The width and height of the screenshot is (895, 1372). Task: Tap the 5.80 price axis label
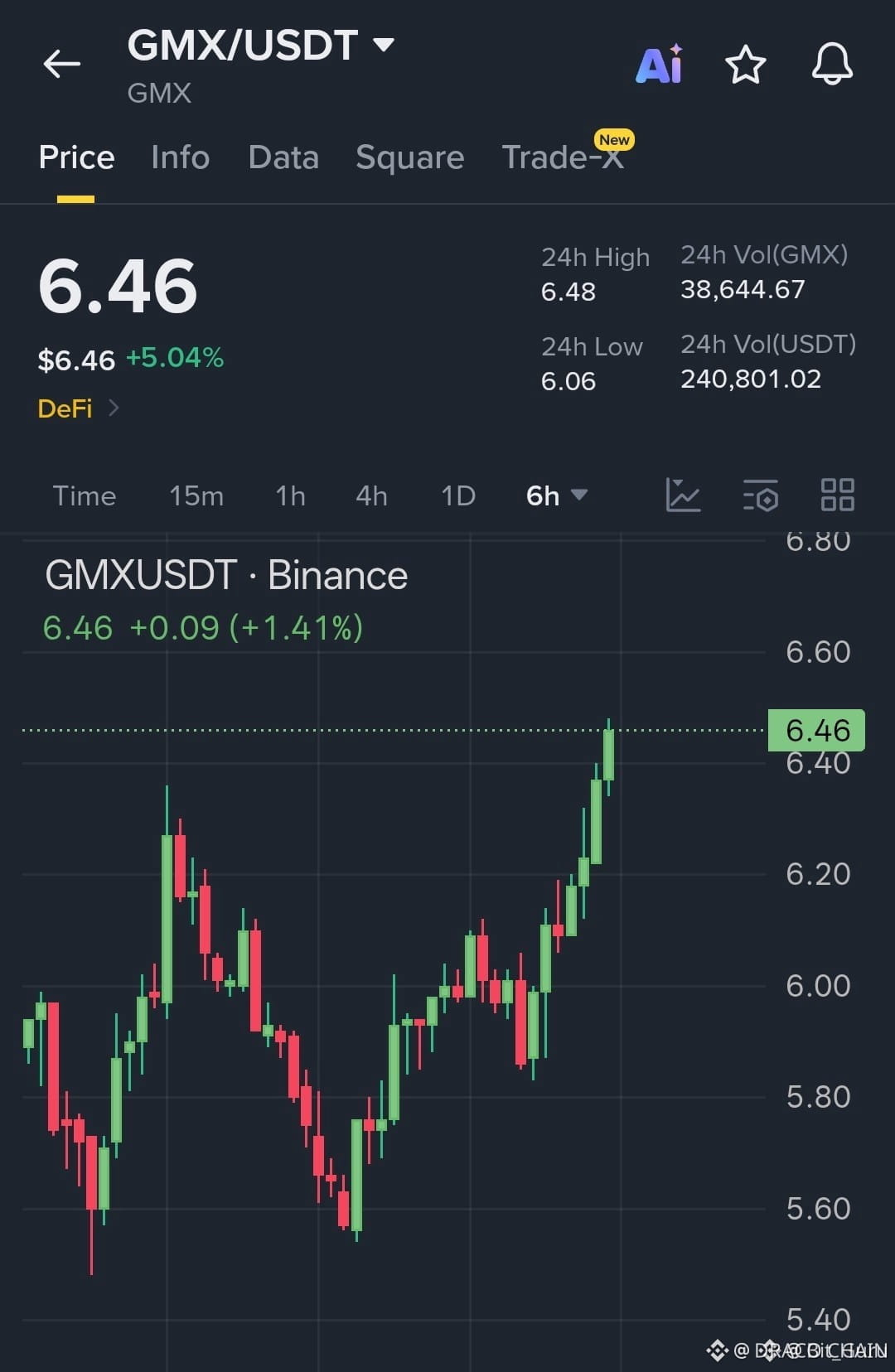point(818,1097)
